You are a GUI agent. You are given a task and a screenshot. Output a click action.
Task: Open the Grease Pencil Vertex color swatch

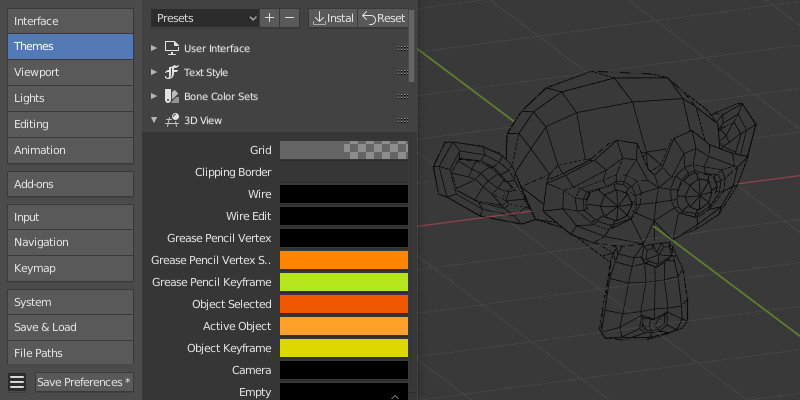[344, 238]
